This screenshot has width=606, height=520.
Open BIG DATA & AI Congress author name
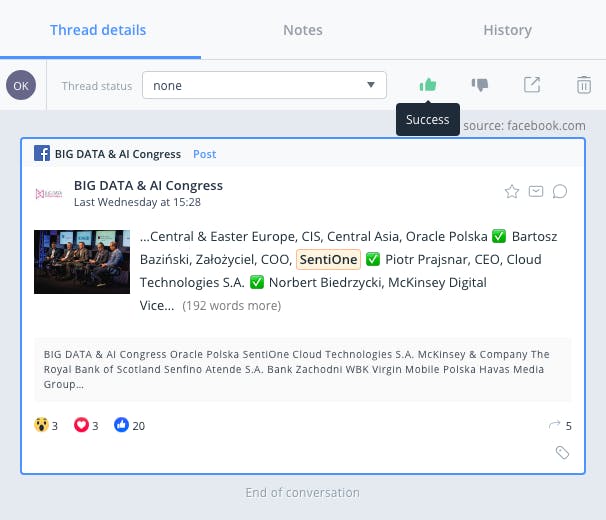[x=148, y=186]
